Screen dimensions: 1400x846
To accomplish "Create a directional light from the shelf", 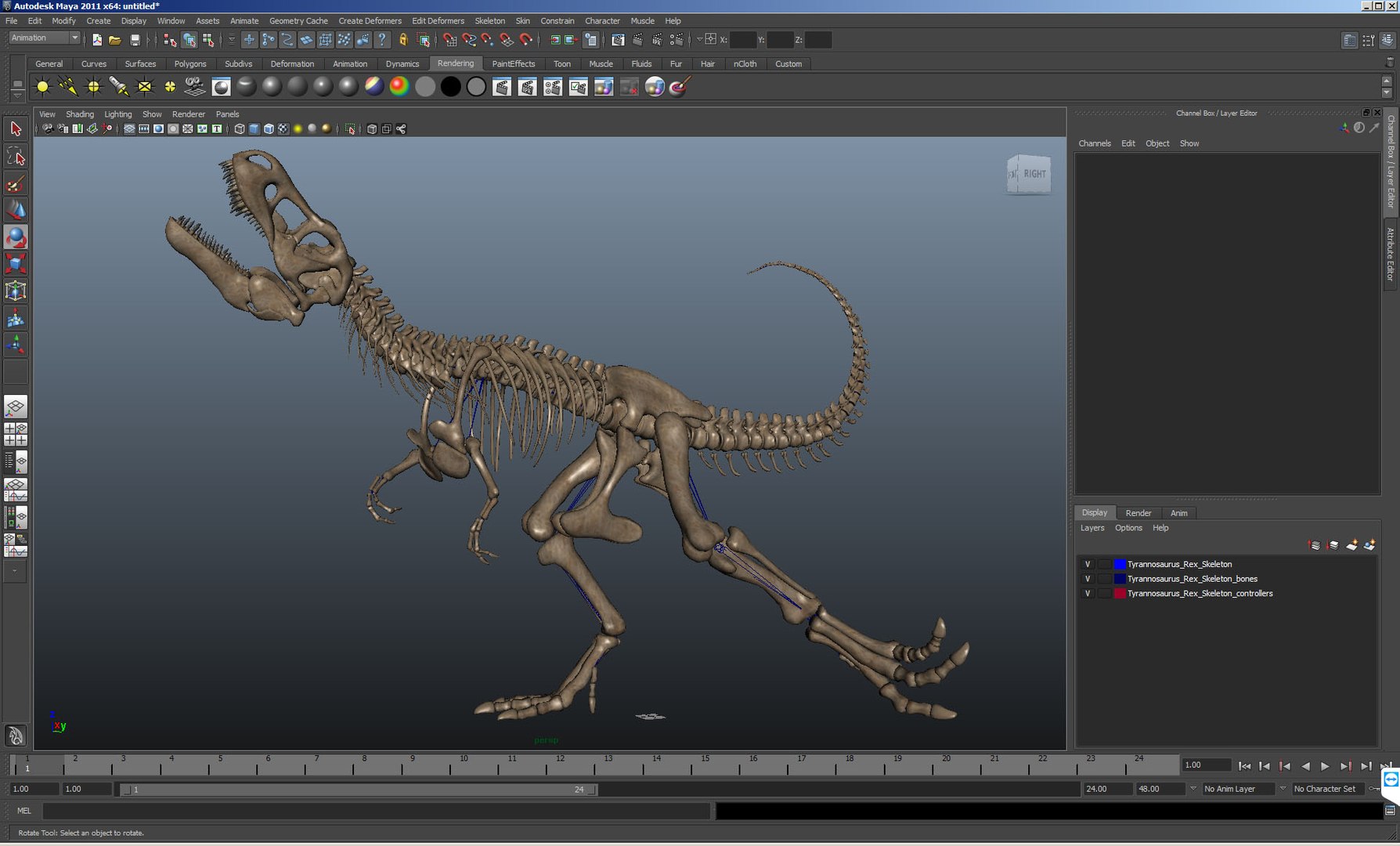I will [68, 87].
